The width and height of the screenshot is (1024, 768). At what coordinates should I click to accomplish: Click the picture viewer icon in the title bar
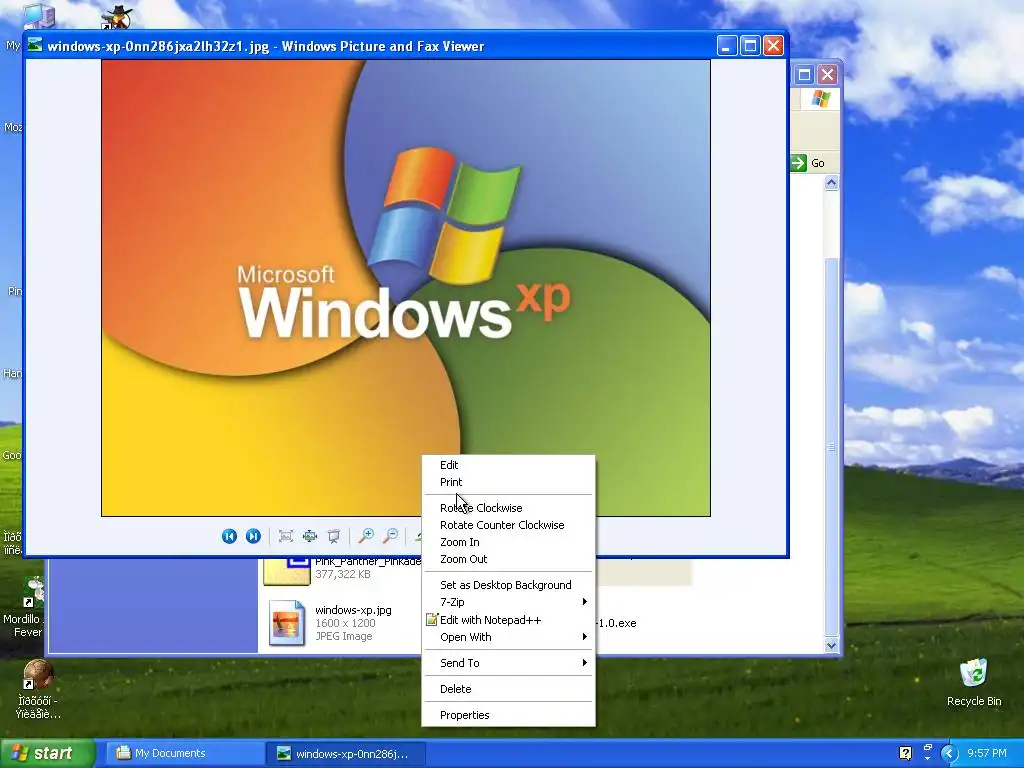(35, 45)
